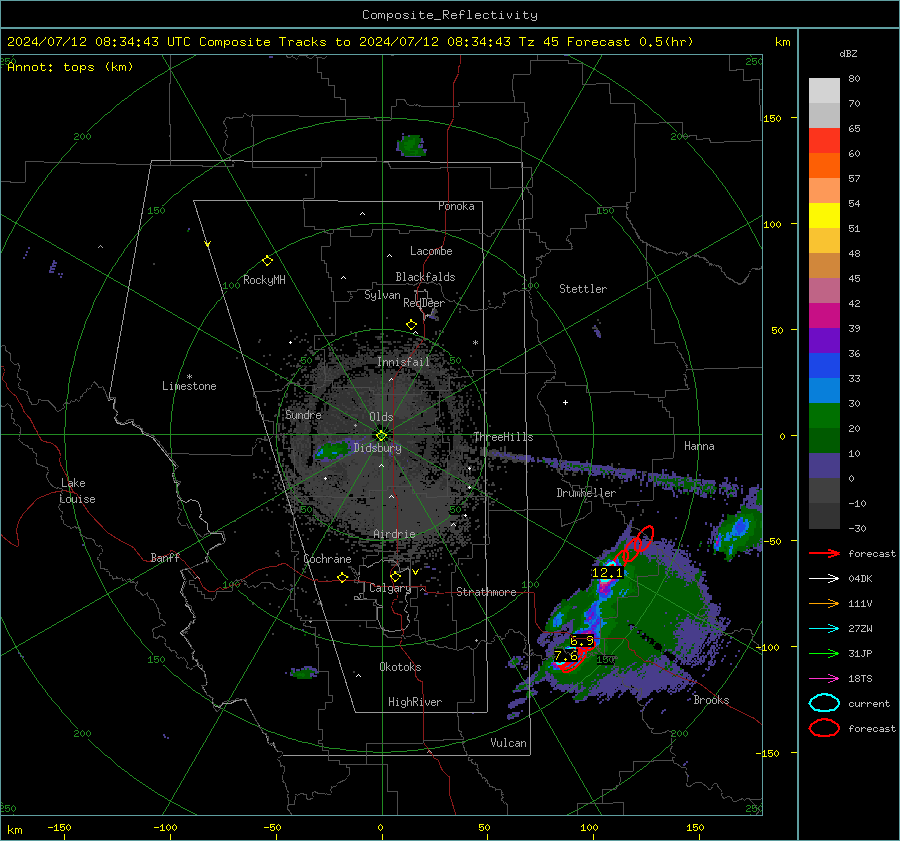Screen dimensions: 900x841
Task: Click the red forecast ellipse legend icon
Action: coord(824,728)
